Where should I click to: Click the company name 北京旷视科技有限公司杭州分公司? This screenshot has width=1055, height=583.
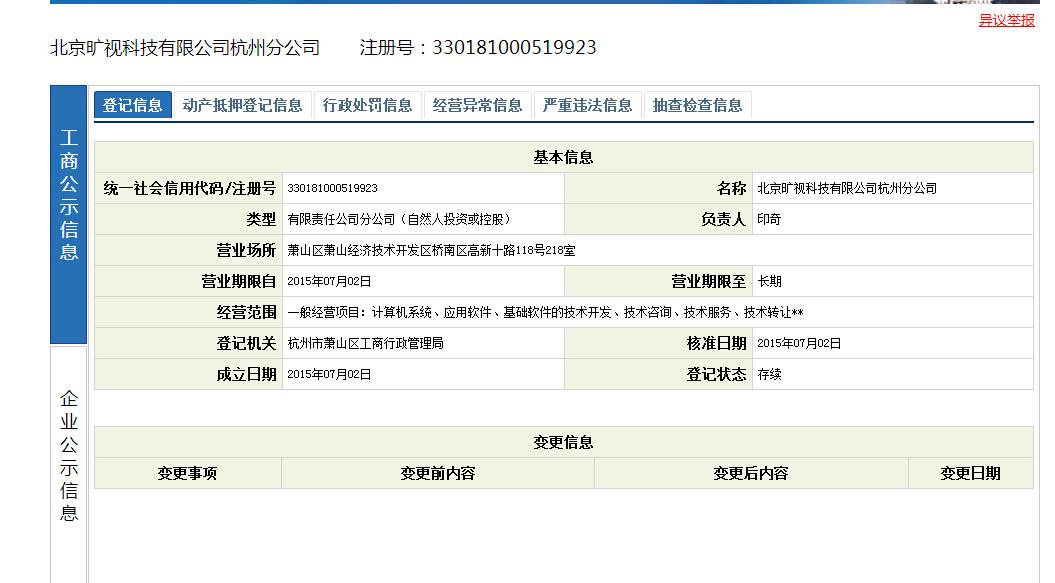pyautogui.click(x=186, y=46)
